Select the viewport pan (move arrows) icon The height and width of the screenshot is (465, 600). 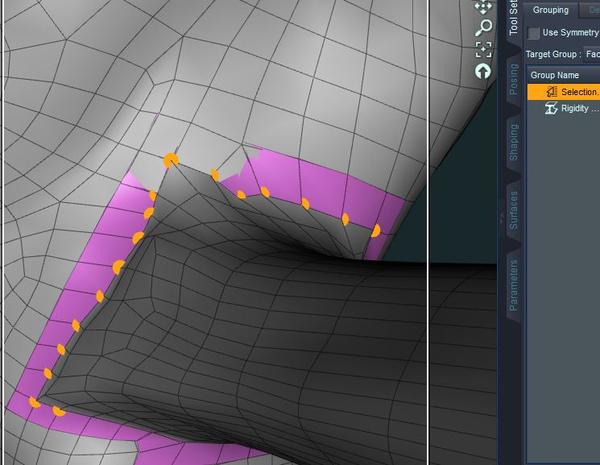[x=483, y=7]
